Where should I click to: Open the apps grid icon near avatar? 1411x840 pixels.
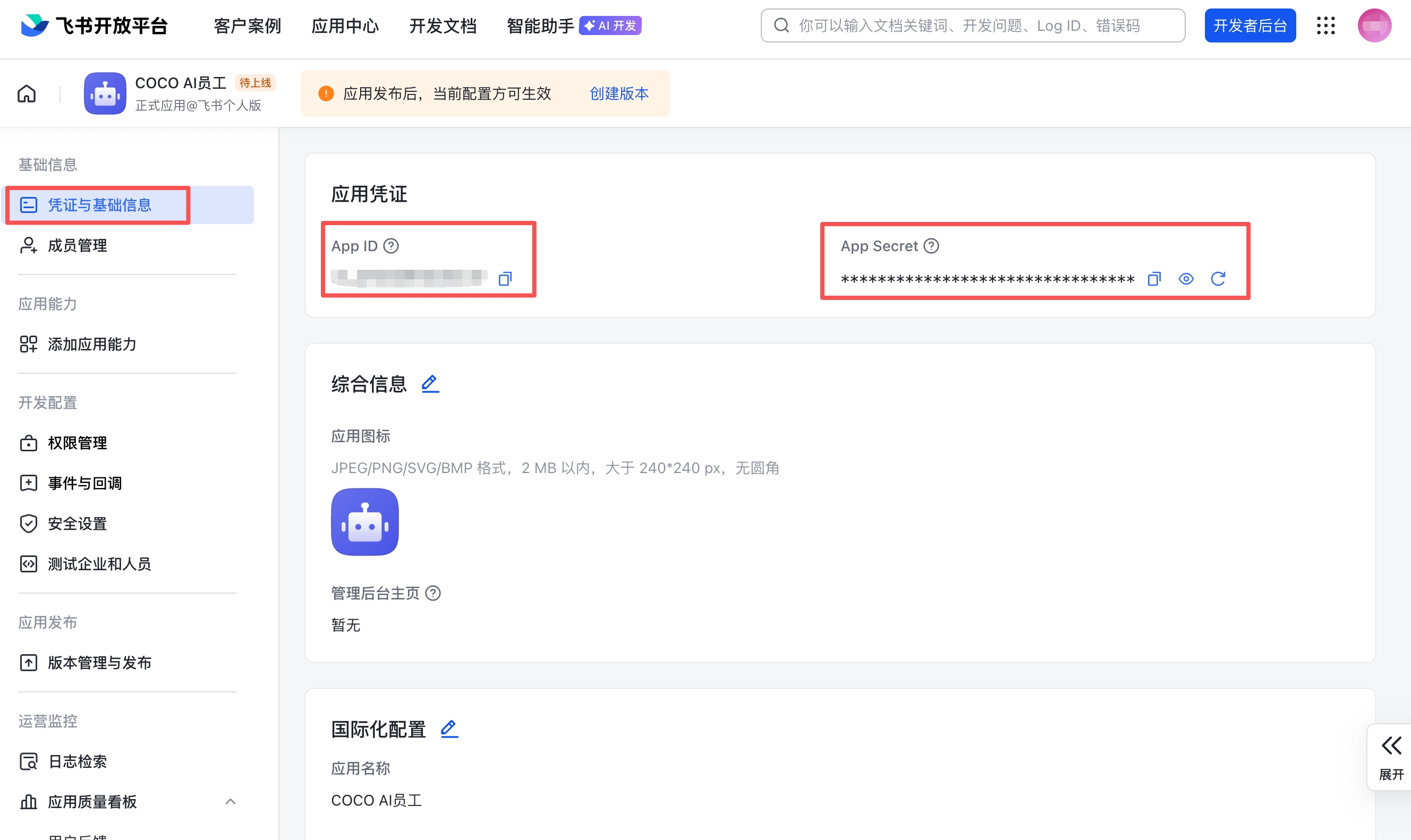(1326, 25)
